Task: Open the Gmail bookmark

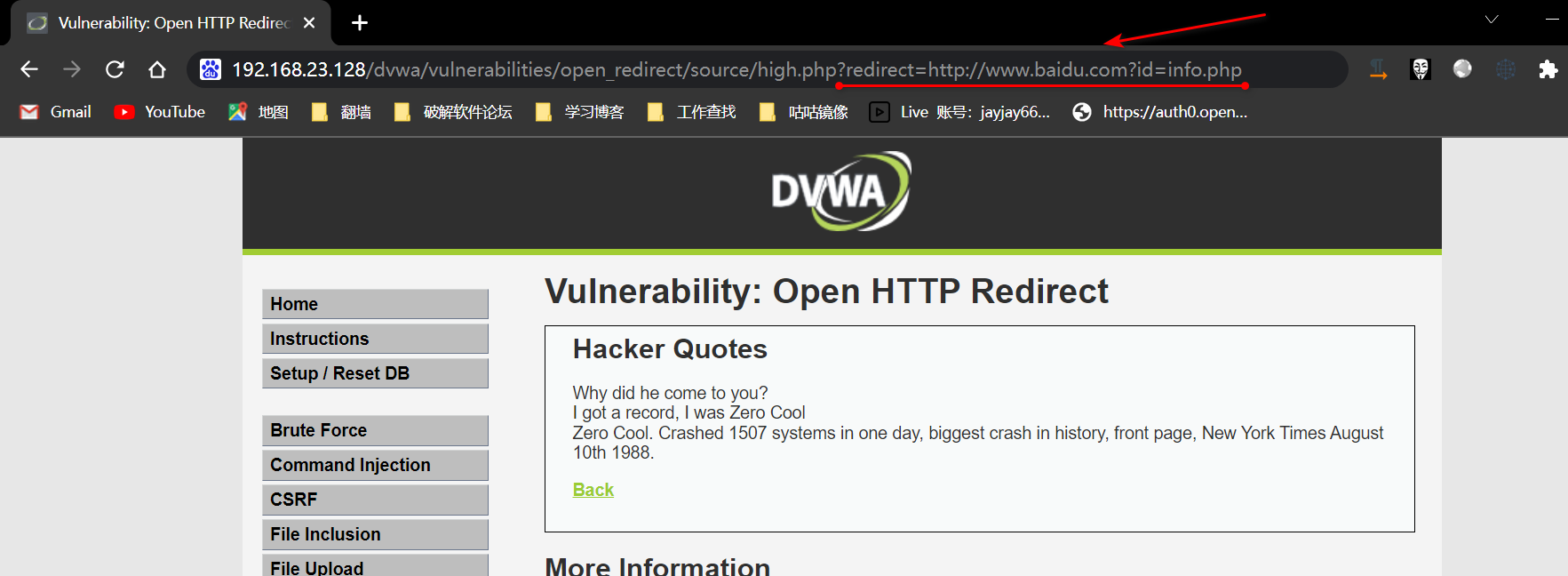Action: (56, 112)
